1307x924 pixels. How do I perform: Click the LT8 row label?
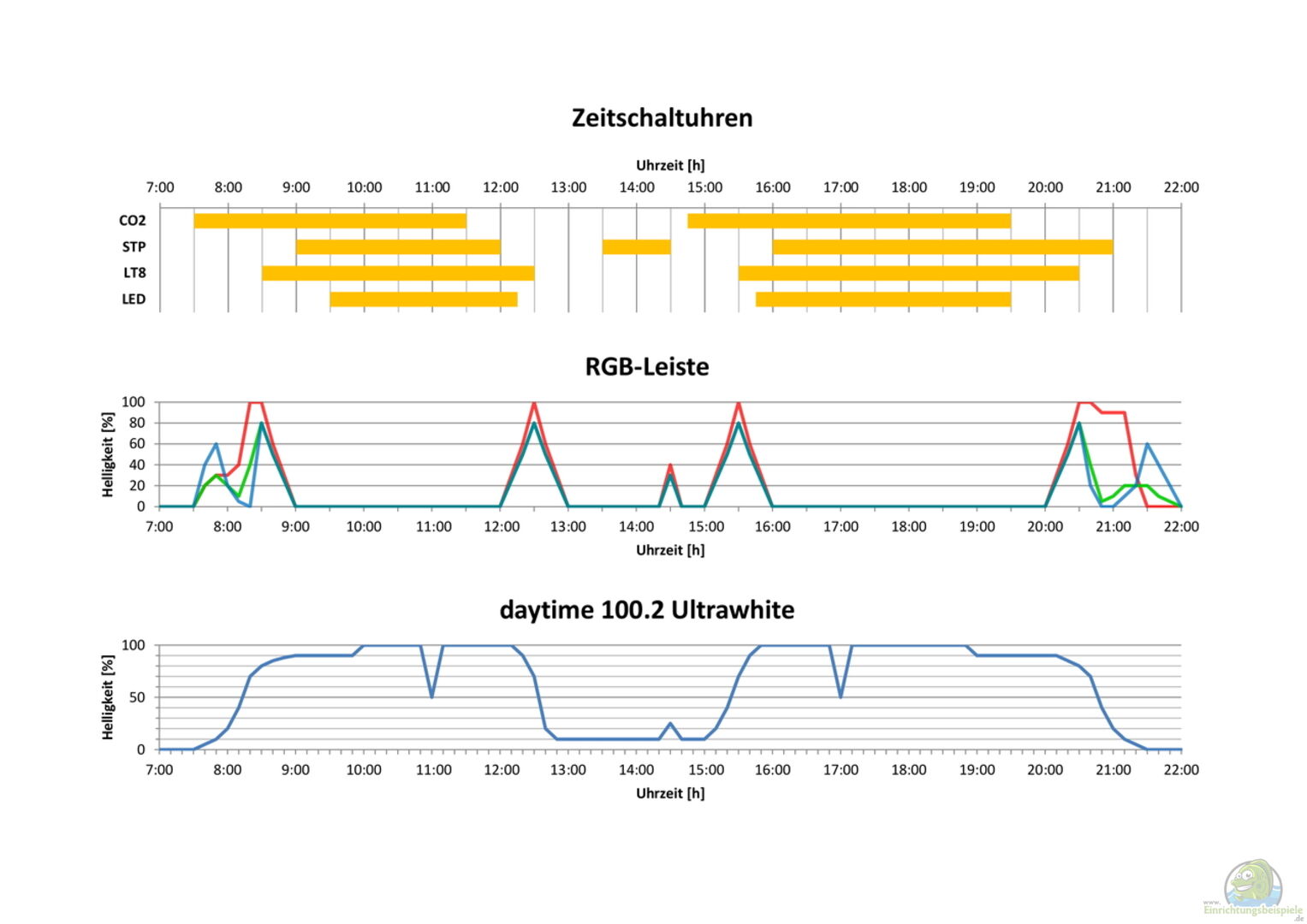pos(134,273)
